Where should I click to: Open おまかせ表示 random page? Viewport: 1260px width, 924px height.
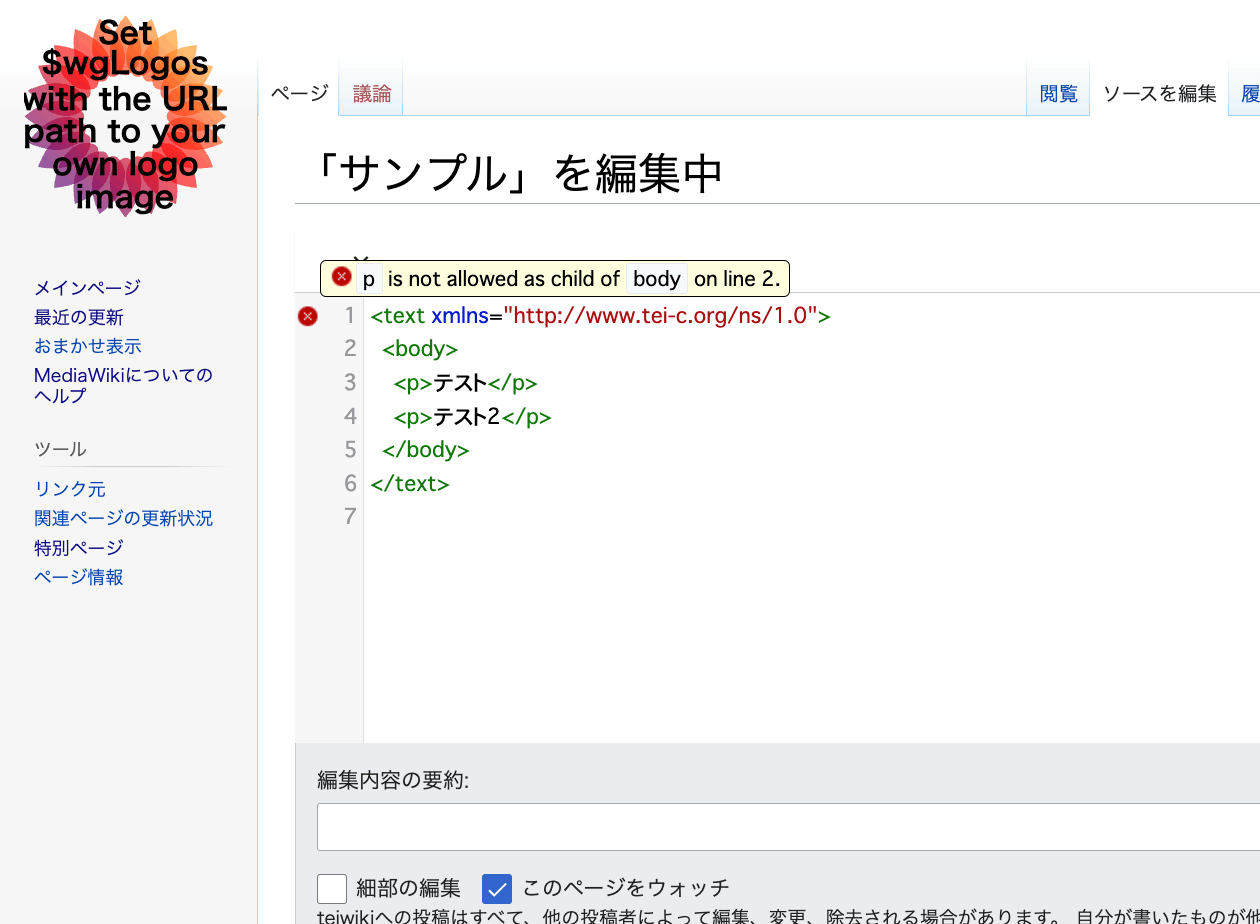coord(88,346)
